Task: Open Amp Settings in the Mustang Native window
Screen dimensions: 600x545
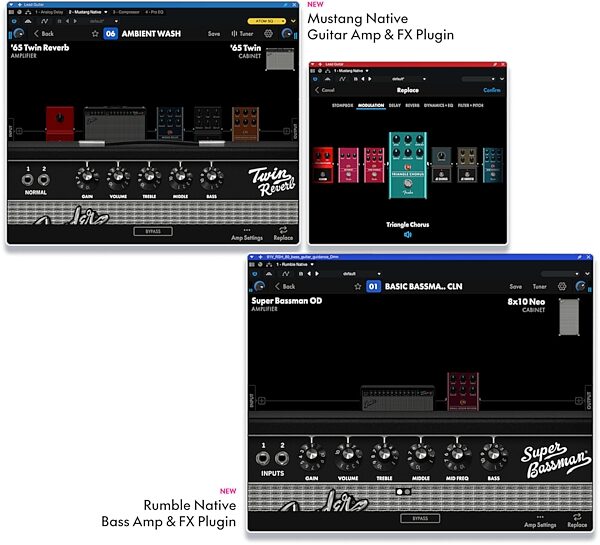Action: [247, 235]
